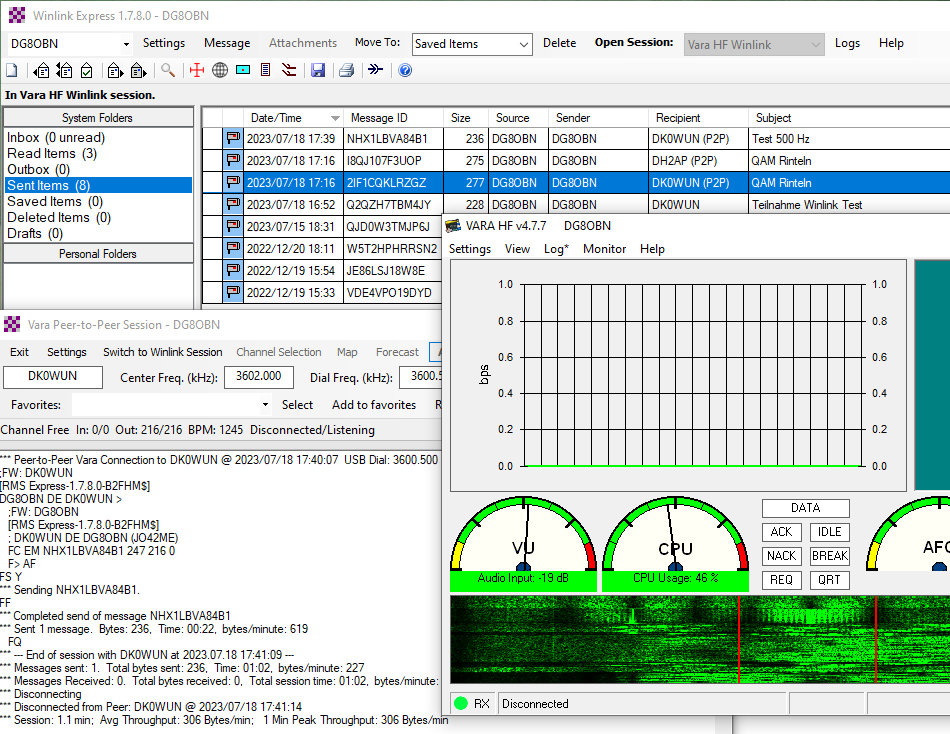Click the flag icon of message NHX1LBVA84B1
The width and height of the screenshot is (950, 734).
point(233,139)
